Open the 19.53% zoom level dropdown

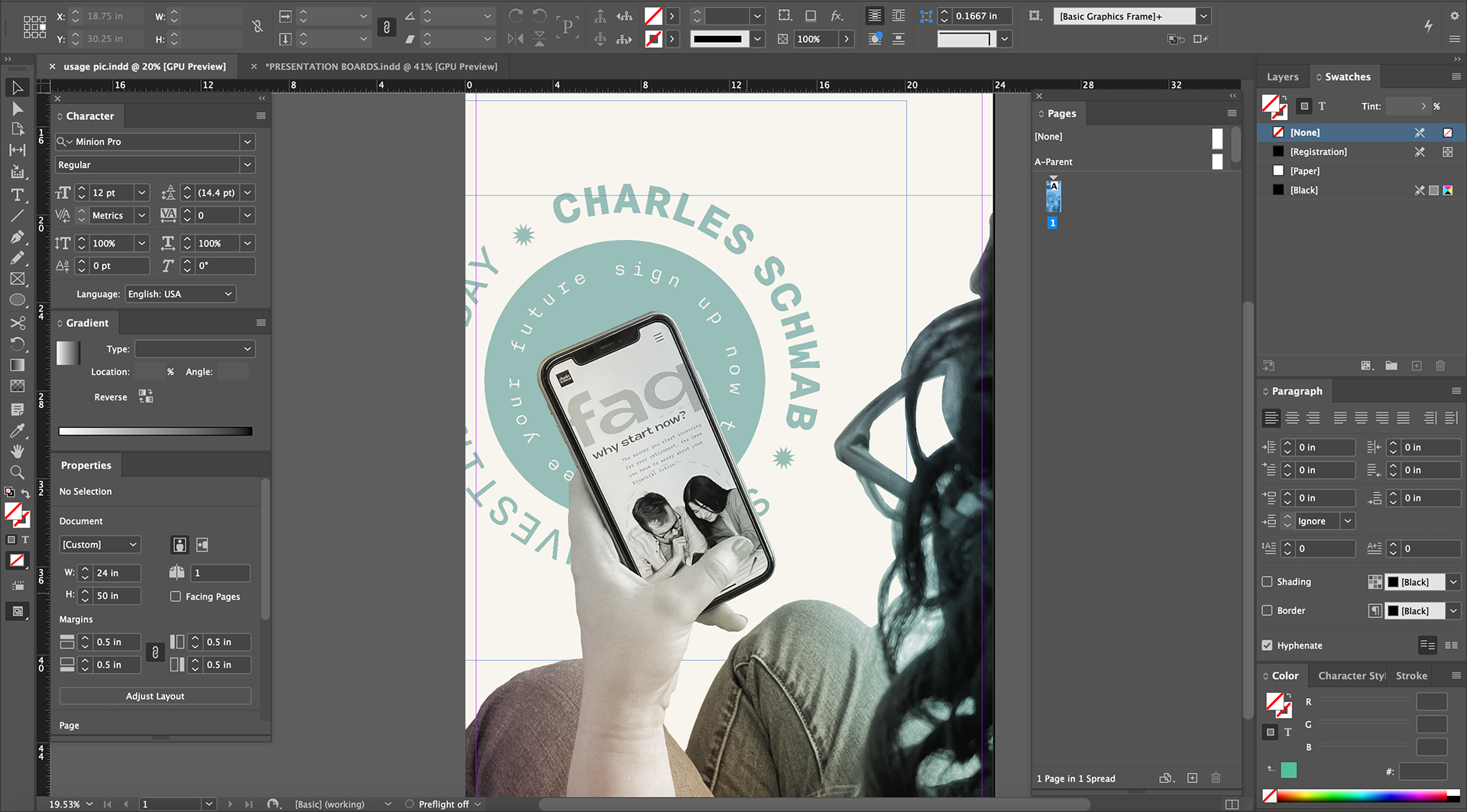click(89, 804)
